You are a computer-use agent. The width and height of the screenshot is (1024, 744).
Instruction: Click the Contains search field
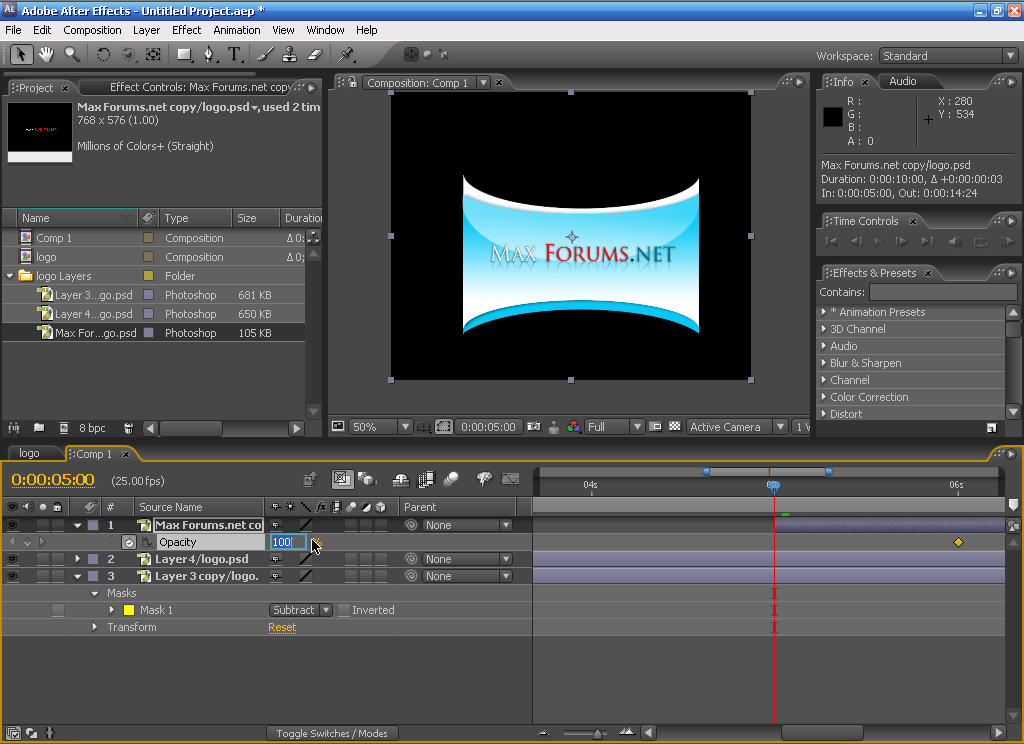coord(942,292)
